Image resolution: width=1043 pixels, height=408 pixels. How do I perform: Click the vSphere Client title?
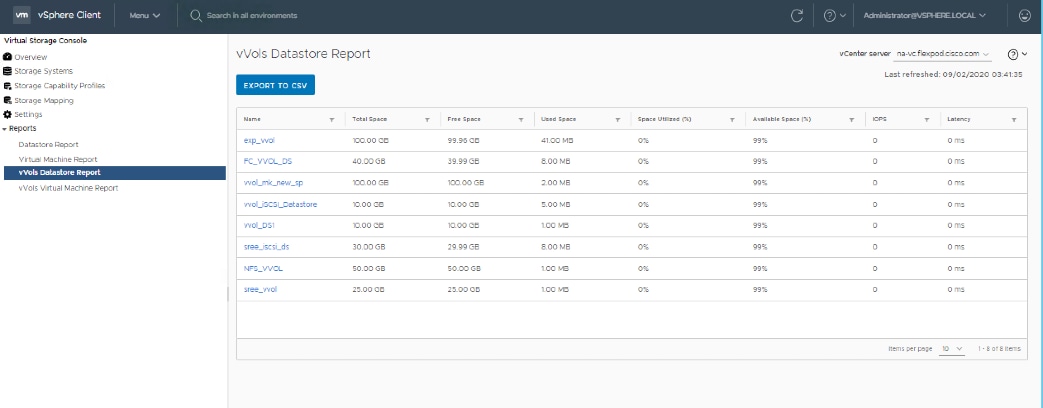click(69, 15)
